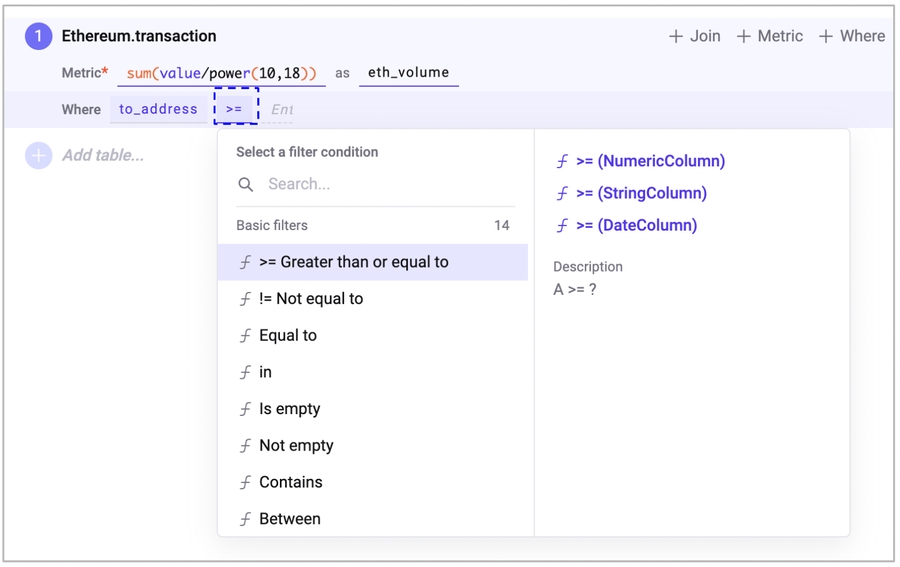Focus the filter condition search field
The image size is (900, 567).
(385, 185)
